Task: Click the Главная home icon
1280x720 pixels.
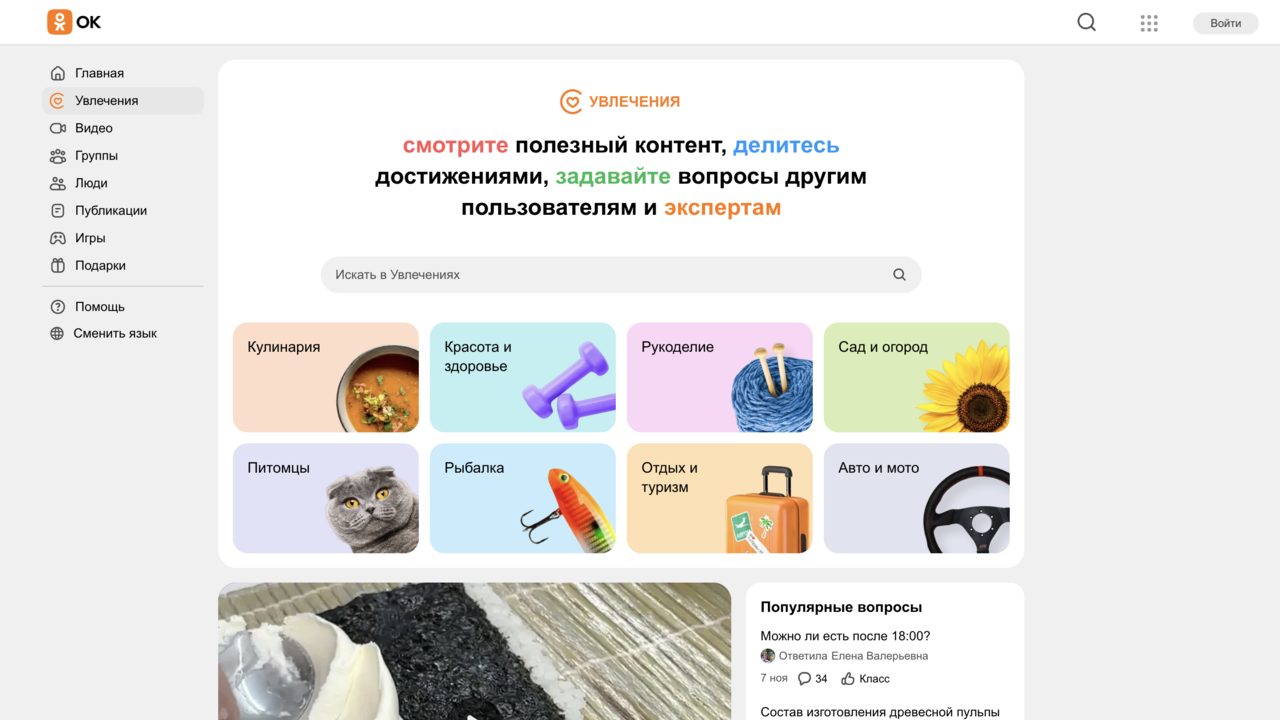Action: click(58, 73)
